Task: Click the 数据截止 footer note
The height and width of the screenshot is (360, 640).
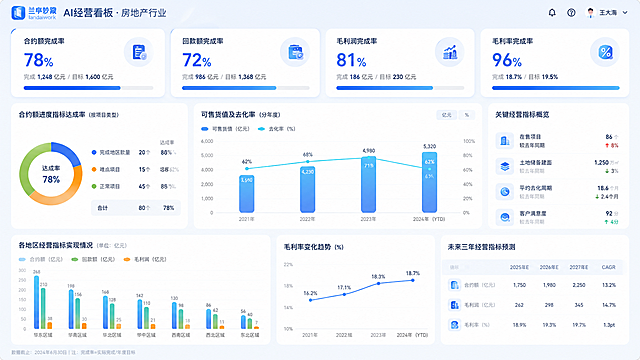Action: 73,352
